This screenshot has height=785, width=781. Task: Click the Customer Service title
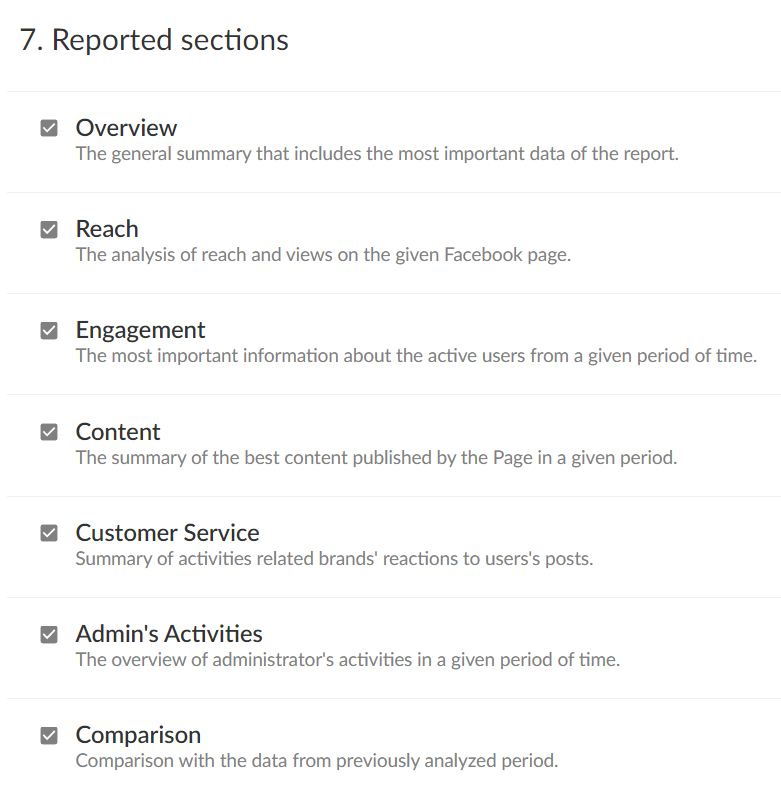pyautogui.click(x=167, y=533)
